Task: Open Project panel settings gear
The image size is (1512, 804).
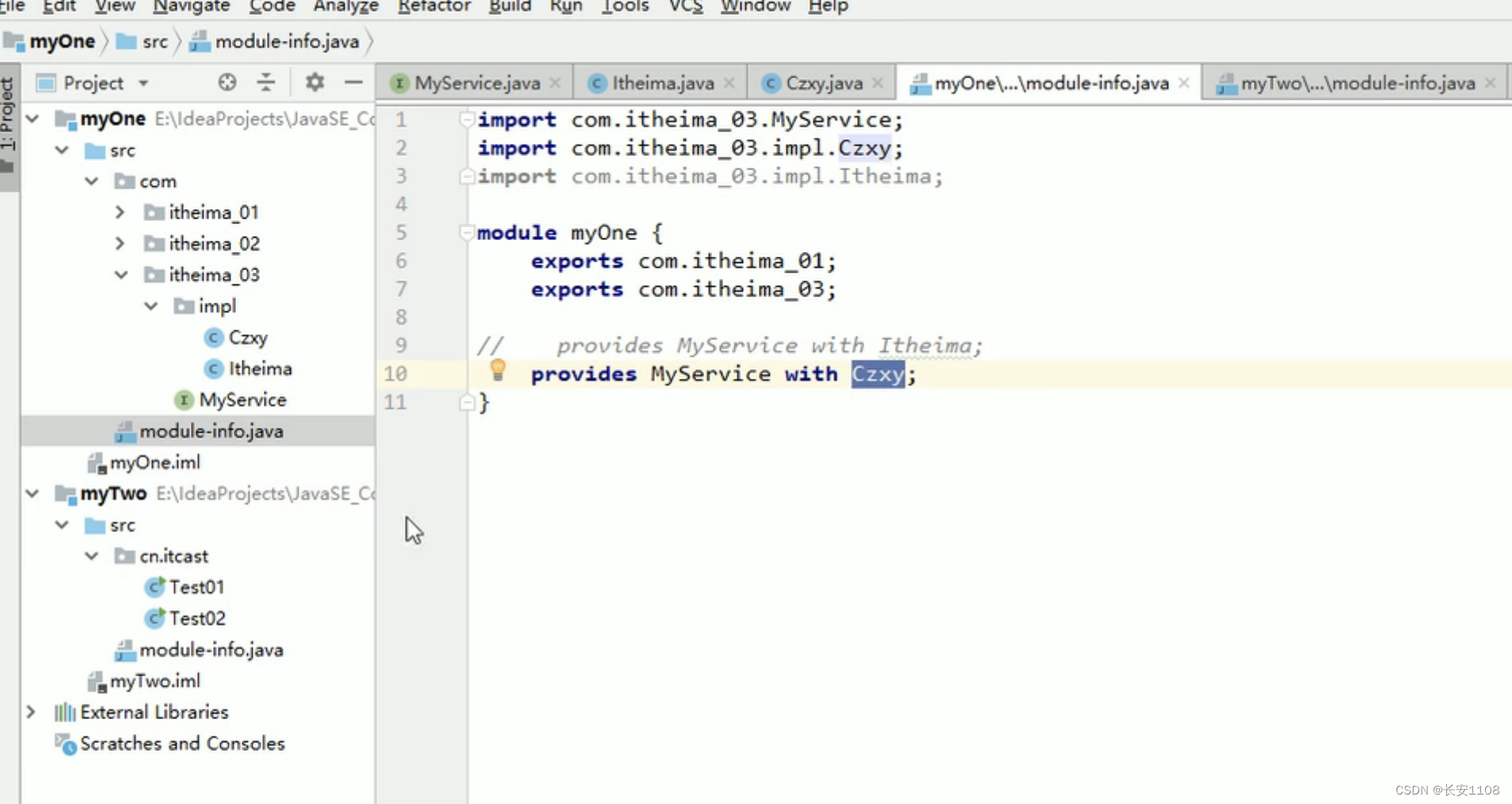Action: click(314, 82)
